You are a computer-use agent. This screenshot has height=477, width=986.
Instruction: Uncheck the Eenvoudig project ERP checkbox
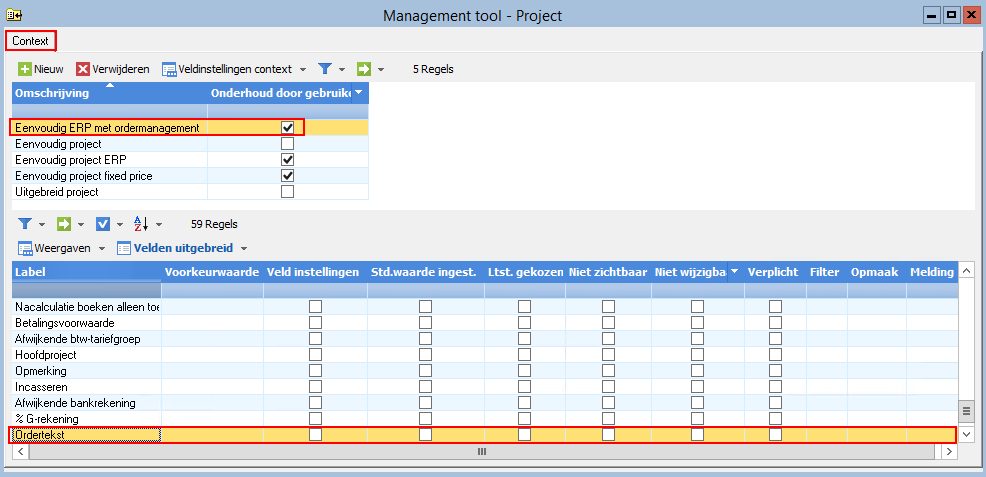[288, 160]
